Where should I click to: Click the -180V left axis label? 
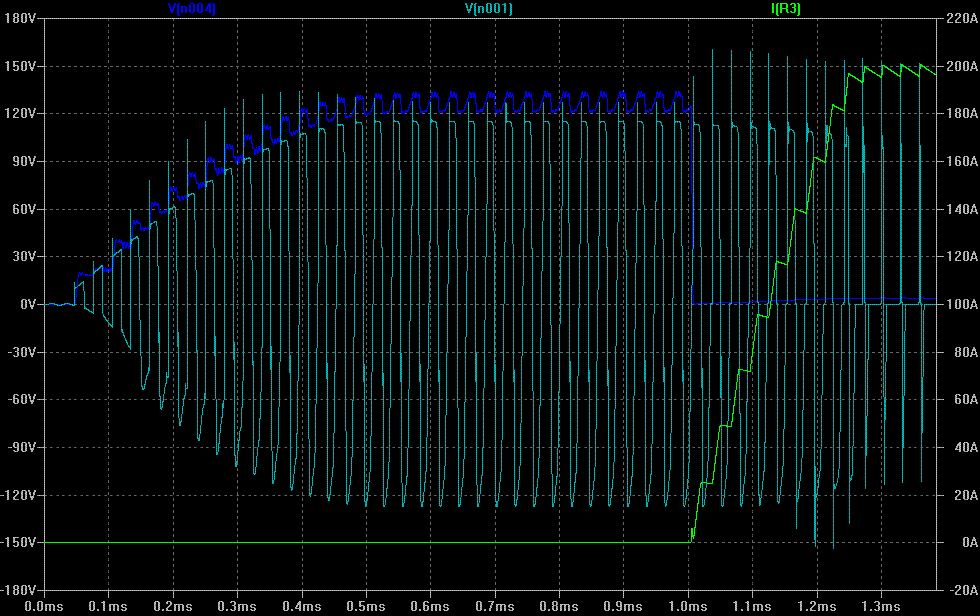click(x=18, y=590)
